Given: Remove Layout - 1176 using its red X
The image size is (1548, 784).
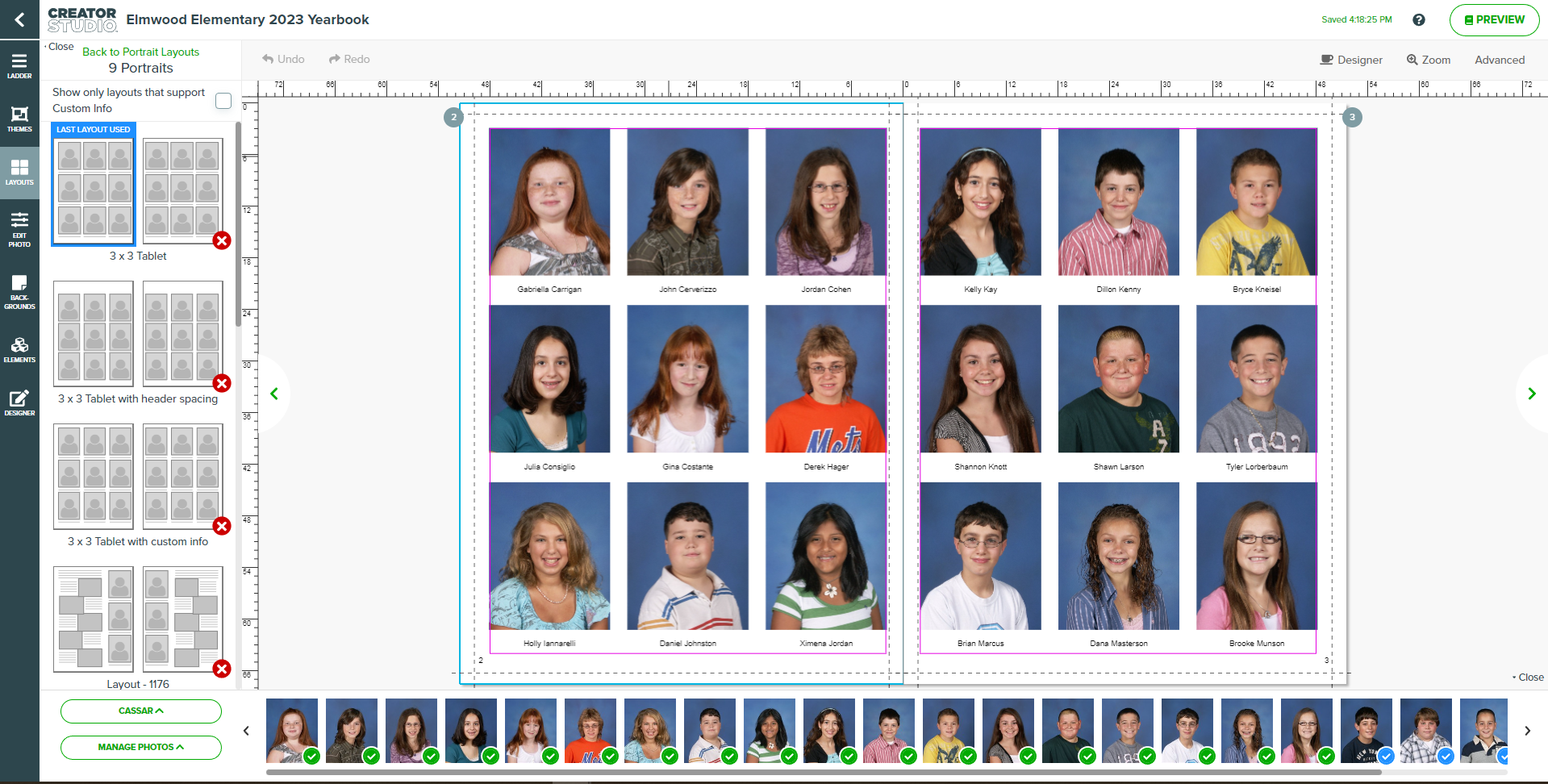Looking at the screenshot, I should pos(222,669).
